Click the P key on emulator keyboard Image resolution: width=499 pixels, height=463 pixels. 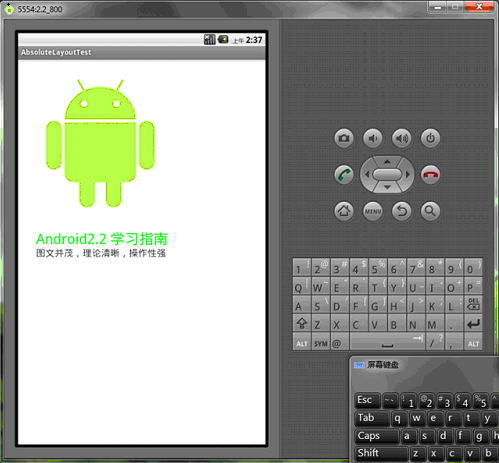pos(473,286)
